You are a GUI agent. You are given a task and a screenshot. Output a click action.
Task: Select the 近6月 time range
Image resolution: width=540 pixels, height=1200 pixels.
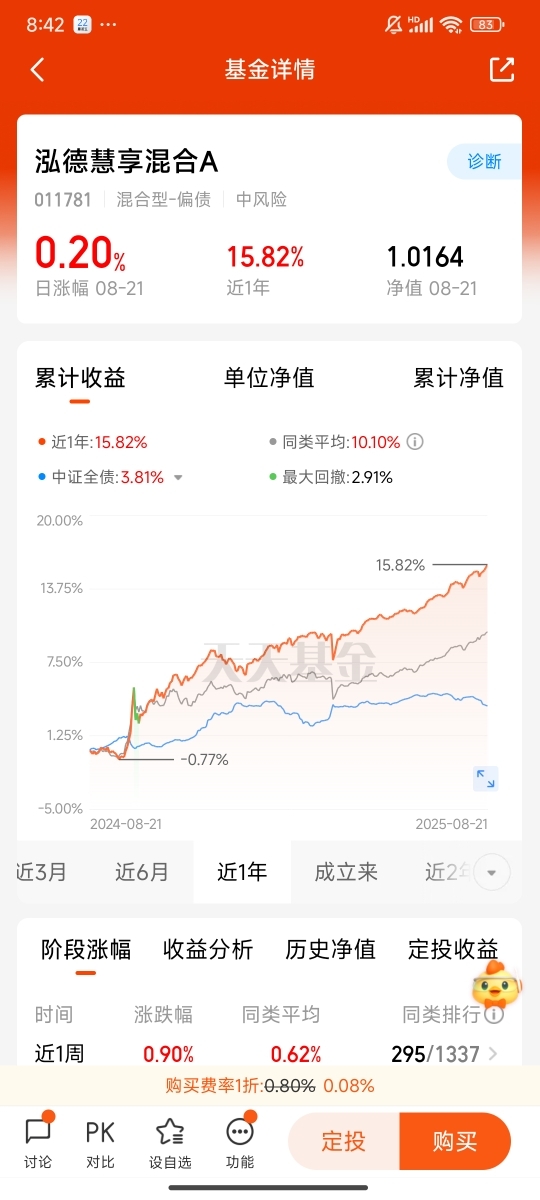click(142, 872)
